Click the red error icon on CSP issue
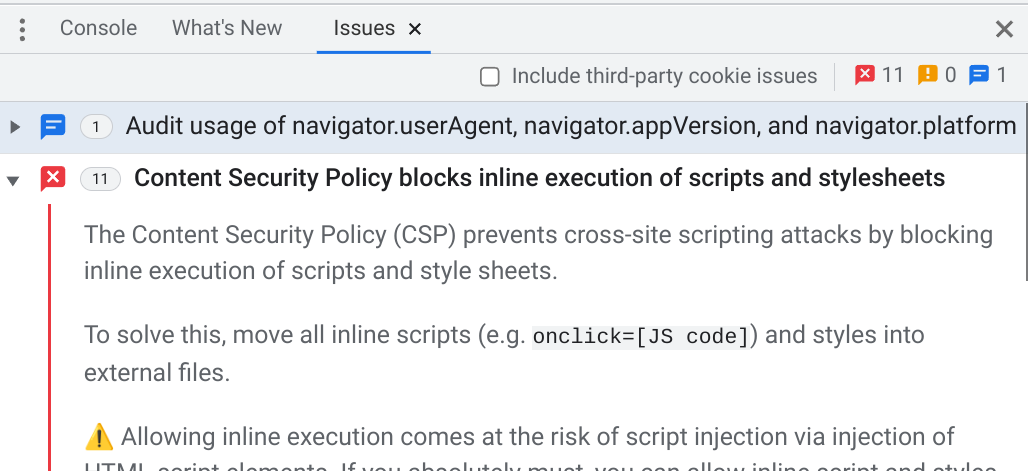This screenshot has height=471, width=1028. (x=52, y=179)
